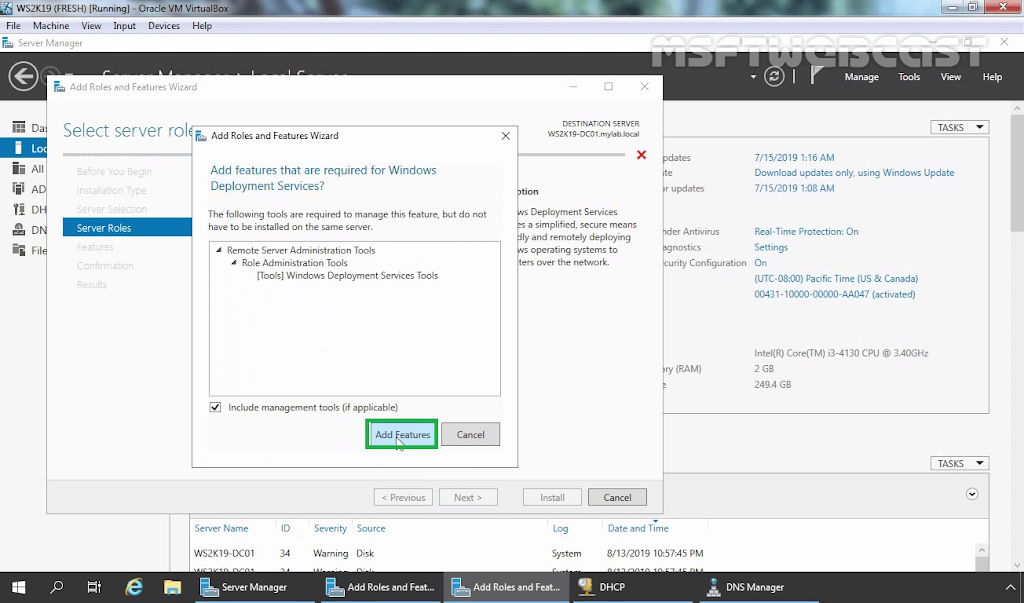Viewport: 1024px width, 603px height.
Task: Select WS2K19-DC01 Disk warning event row
Action: click(584, 553)
